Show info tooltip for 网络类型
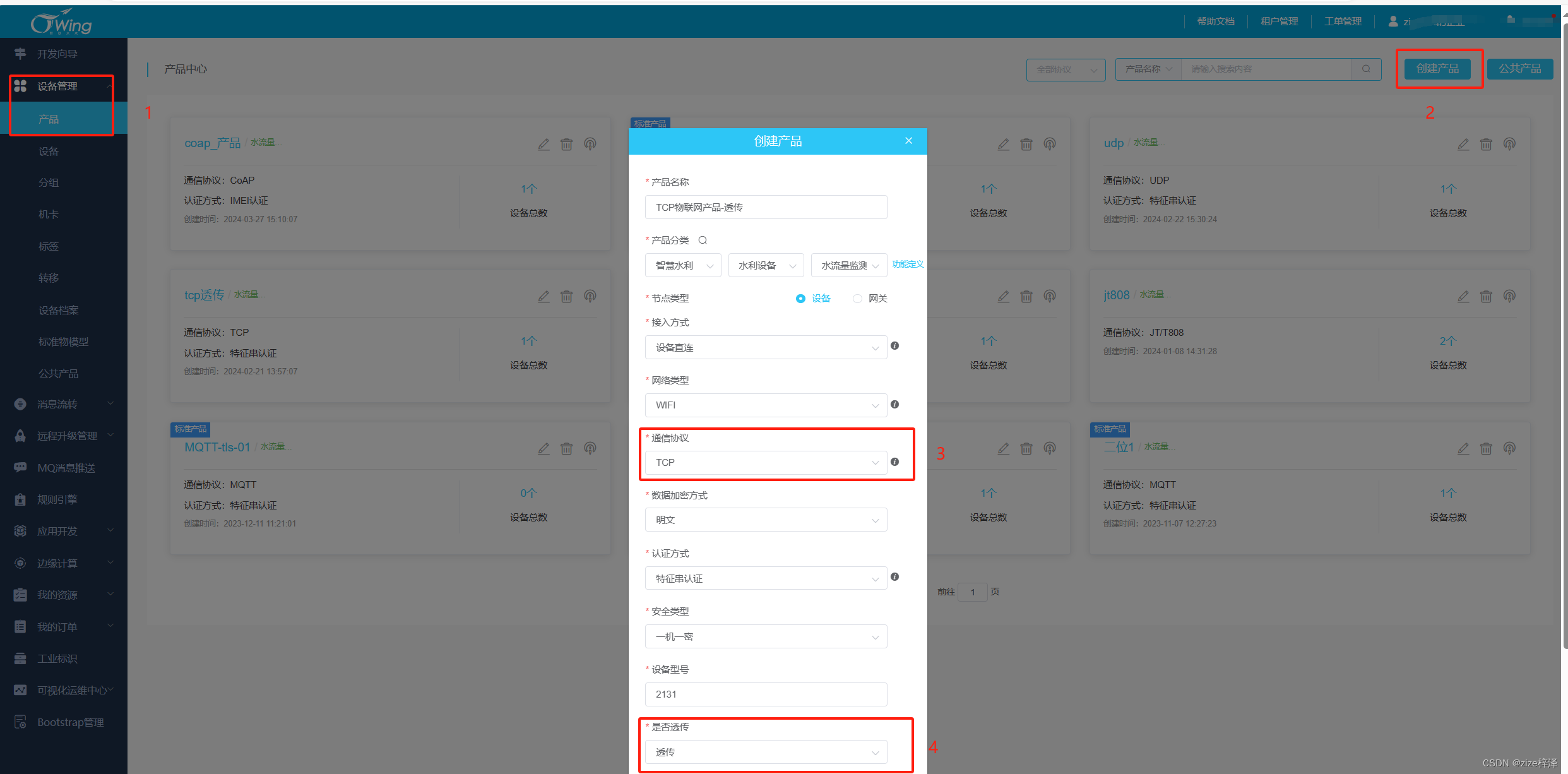Viewport: 1568px width, 774px height. click(x=894, y=405)
